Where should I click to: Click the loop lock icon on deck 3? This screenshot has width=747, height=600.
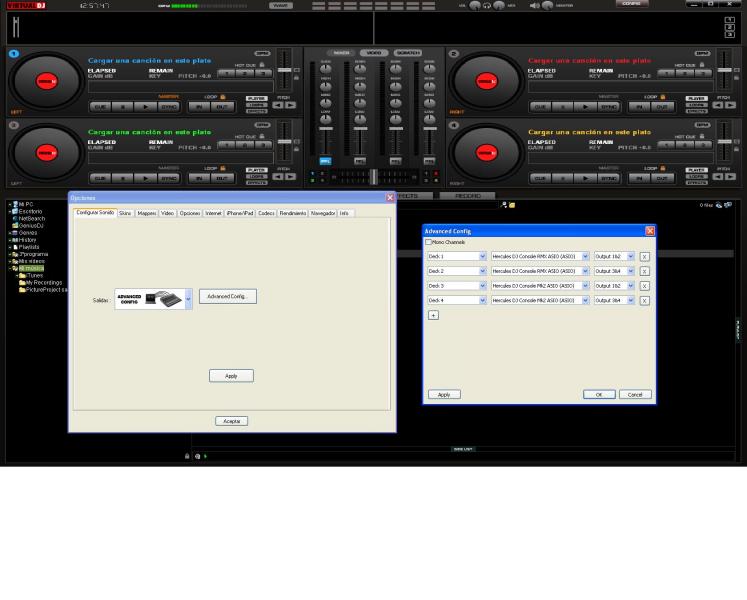tap(222, 168)
